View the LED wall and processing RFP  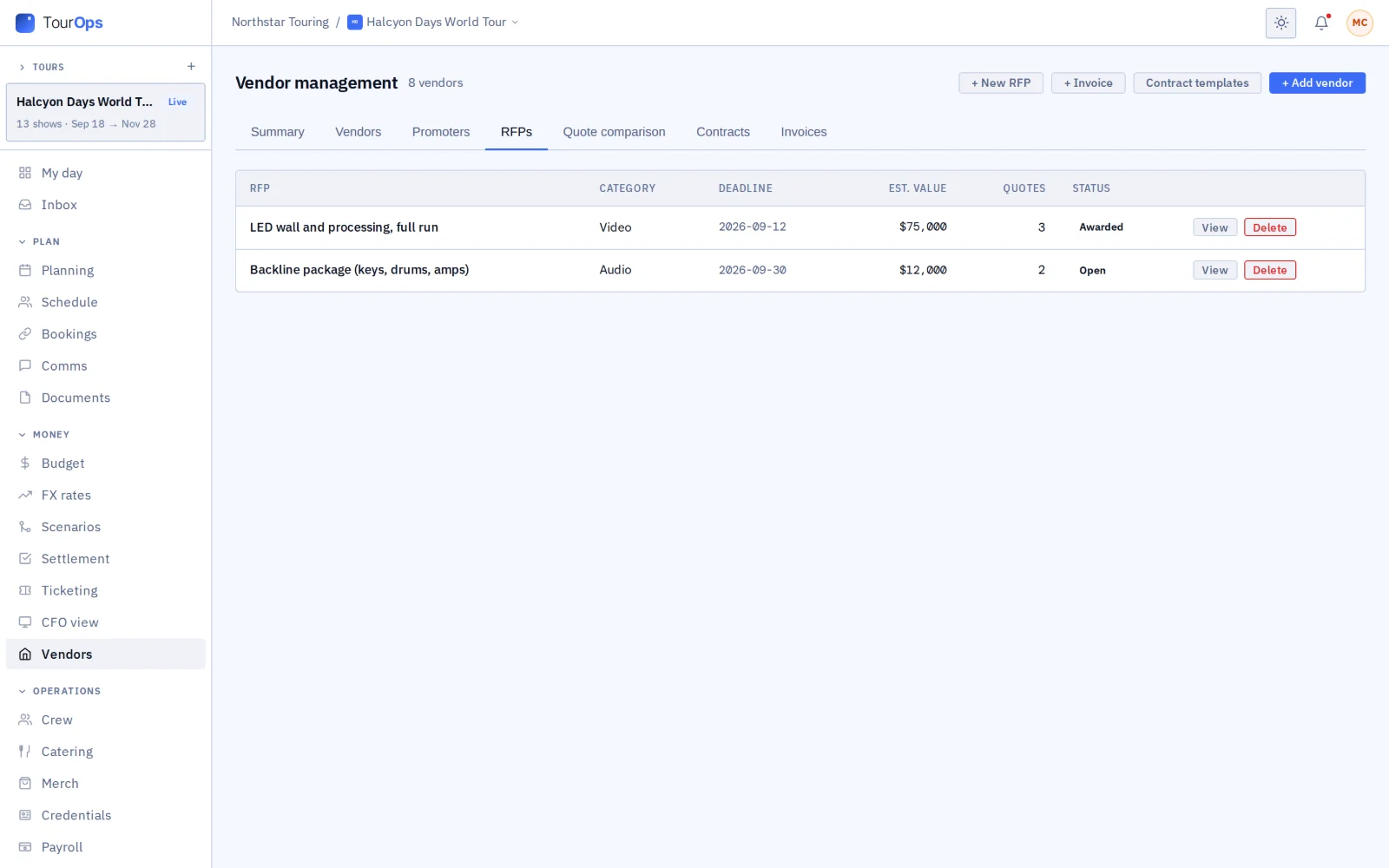(x=1215, y=227)
